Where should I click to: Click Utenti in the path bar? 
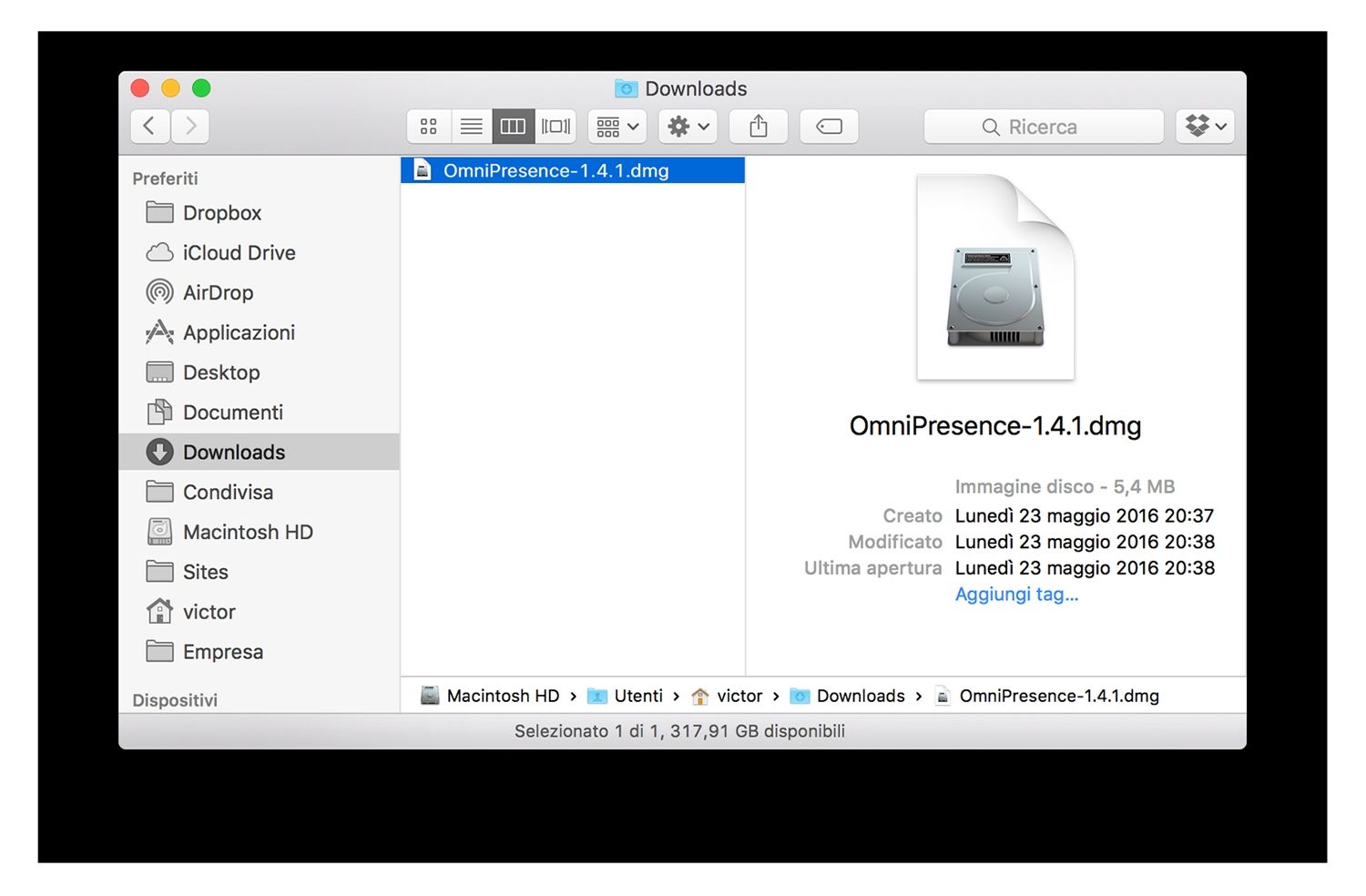click(626, 697)
